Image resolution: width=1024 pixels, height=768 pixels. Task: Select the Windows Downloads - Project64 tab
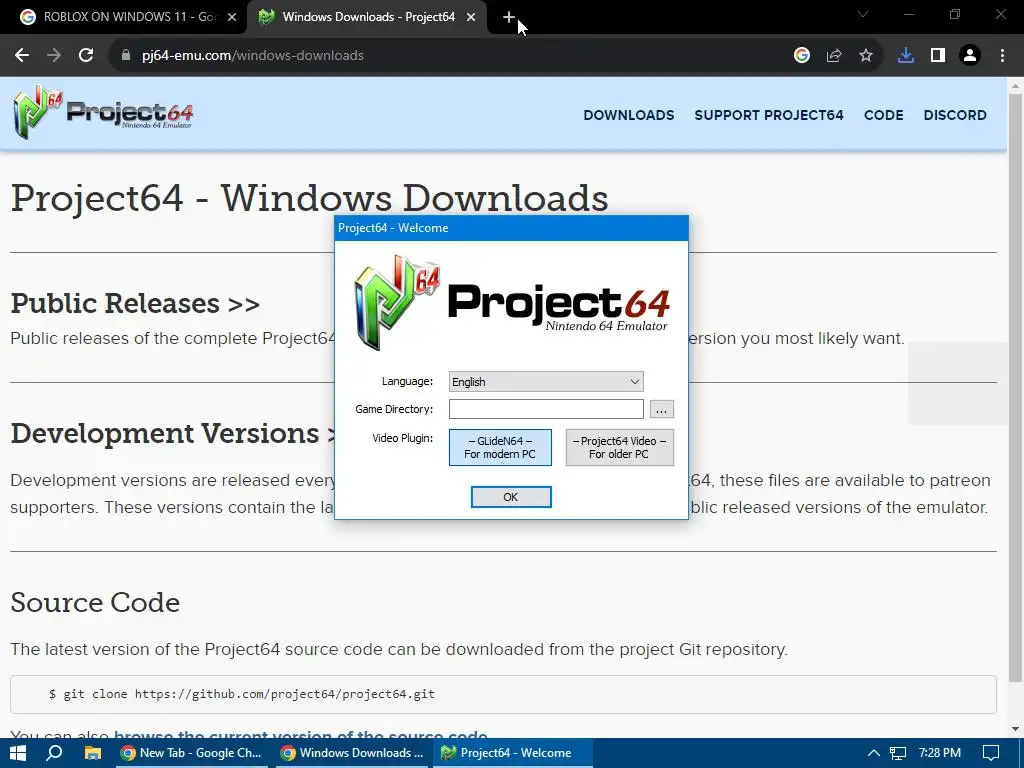[367, 18]
